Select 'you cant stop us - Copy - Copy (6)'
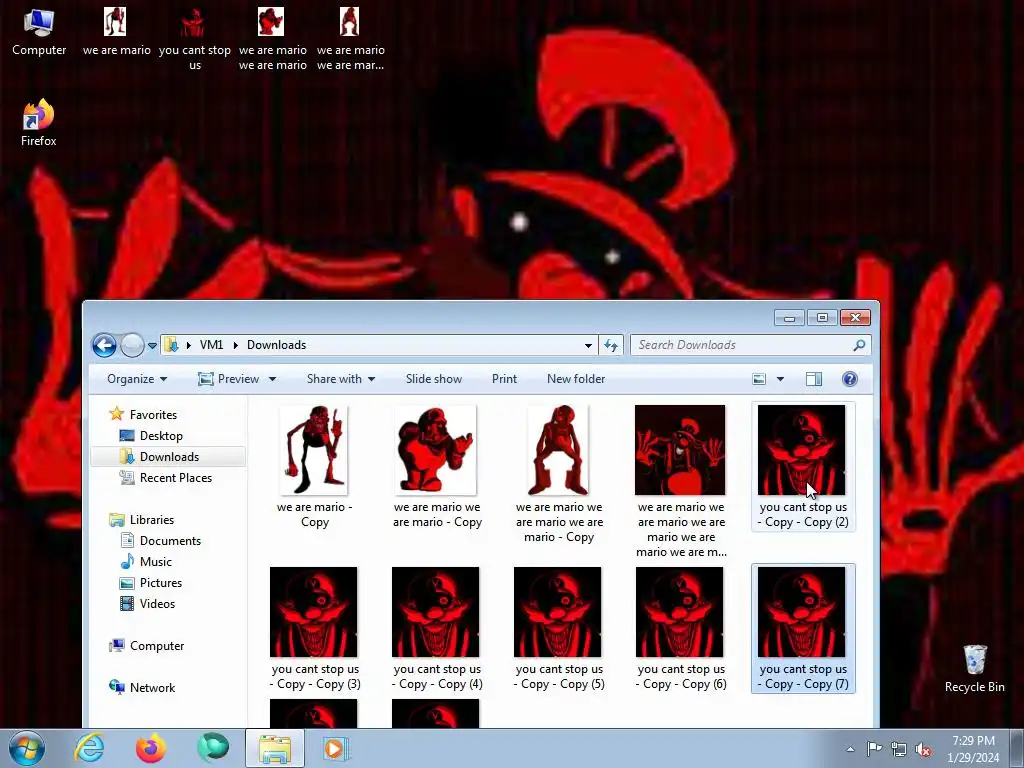The width and height of the screenshot is (1024, 768). click(x=680, y=628)
